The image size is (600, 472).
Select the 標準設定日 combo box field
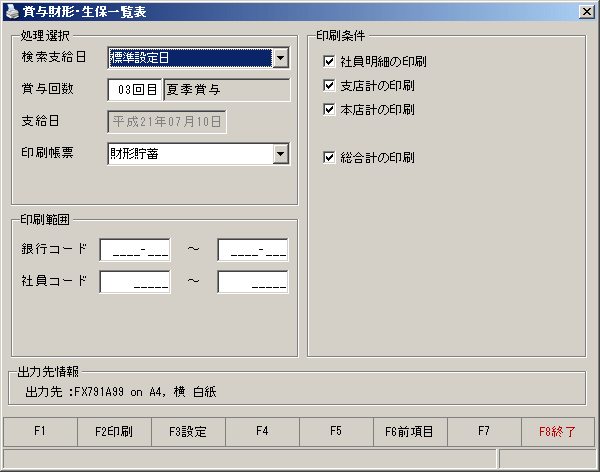pyautogui.click(x=191, y=58)
